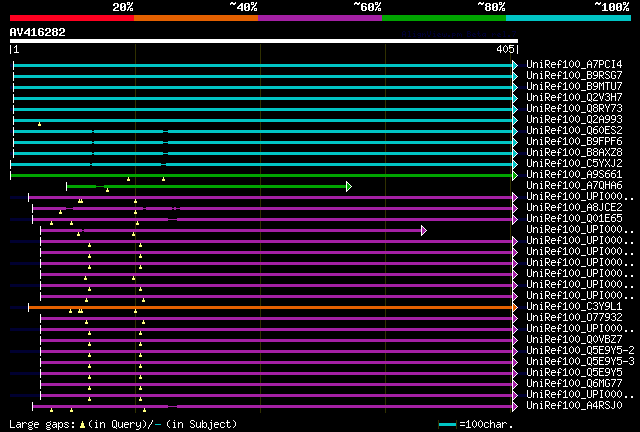Select the UniRef100_B9FPF6 label
640x432 pixels.
pos(574,141)
